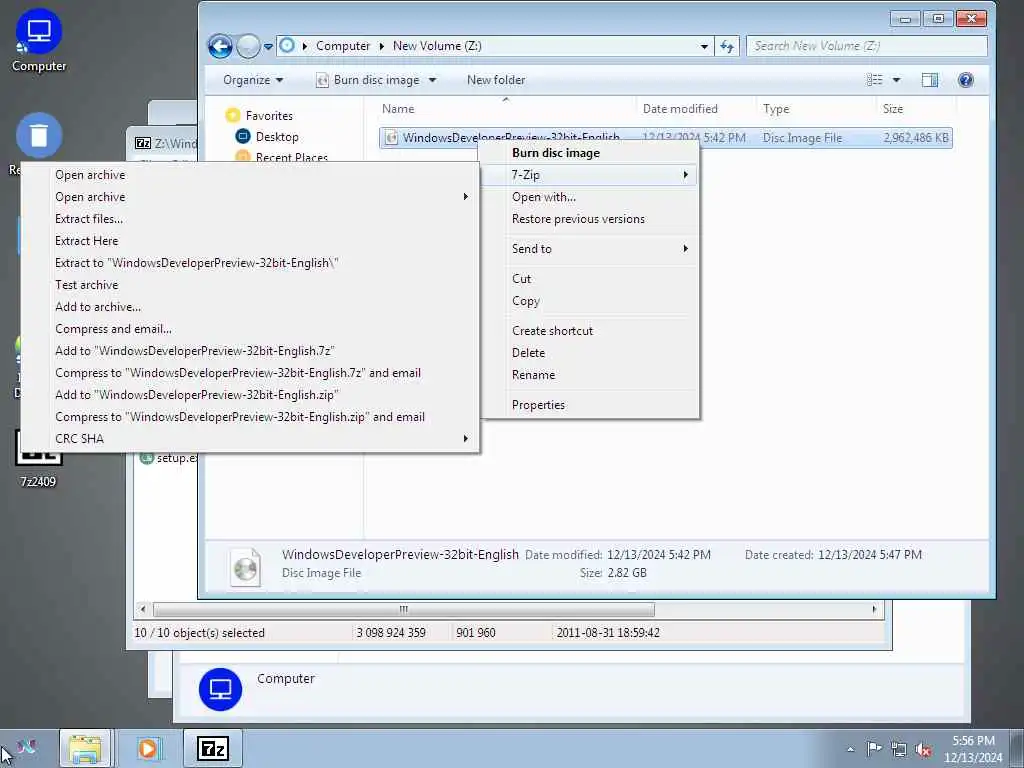Select Add to archive... option
This screenshot has height=768, width=1024.
coord(249,307)
